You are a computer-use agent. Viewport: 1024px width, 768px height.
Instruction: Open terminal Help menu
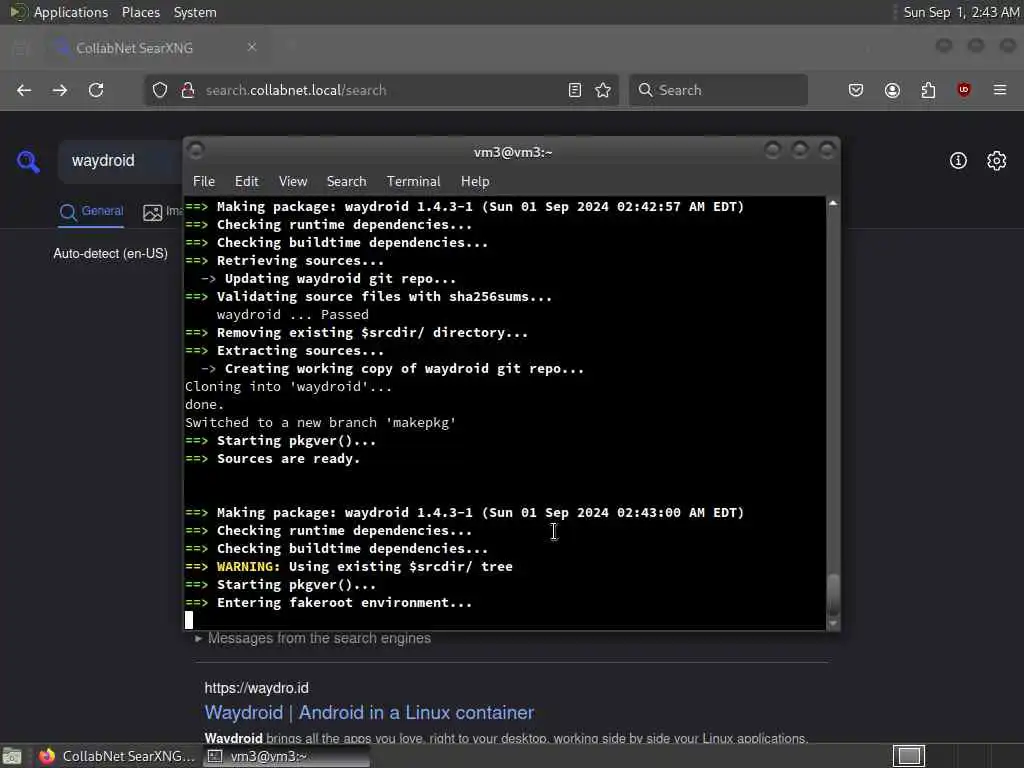tap(475, 182)
